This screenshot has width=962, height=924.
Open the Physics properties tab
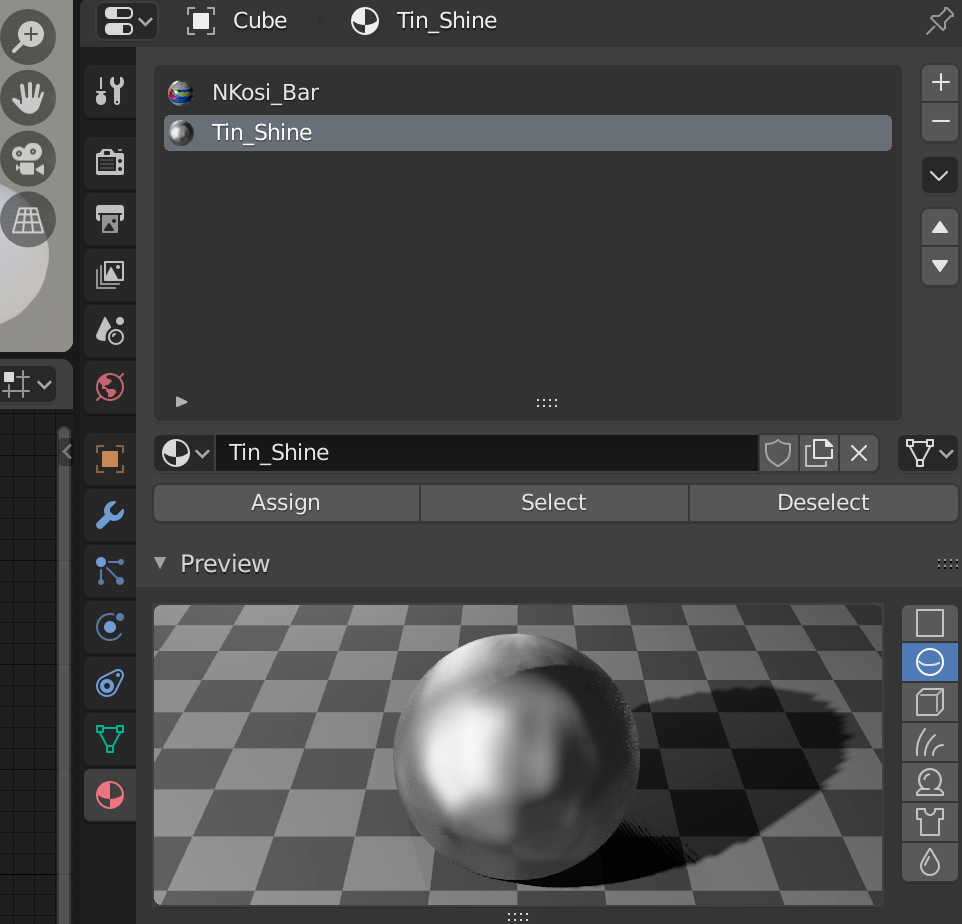pyautogui.click(x=110, y=627)
